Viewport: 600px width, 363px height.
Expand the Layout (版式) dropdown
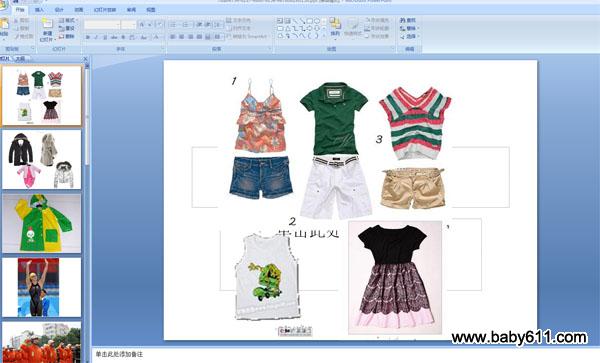68,20
